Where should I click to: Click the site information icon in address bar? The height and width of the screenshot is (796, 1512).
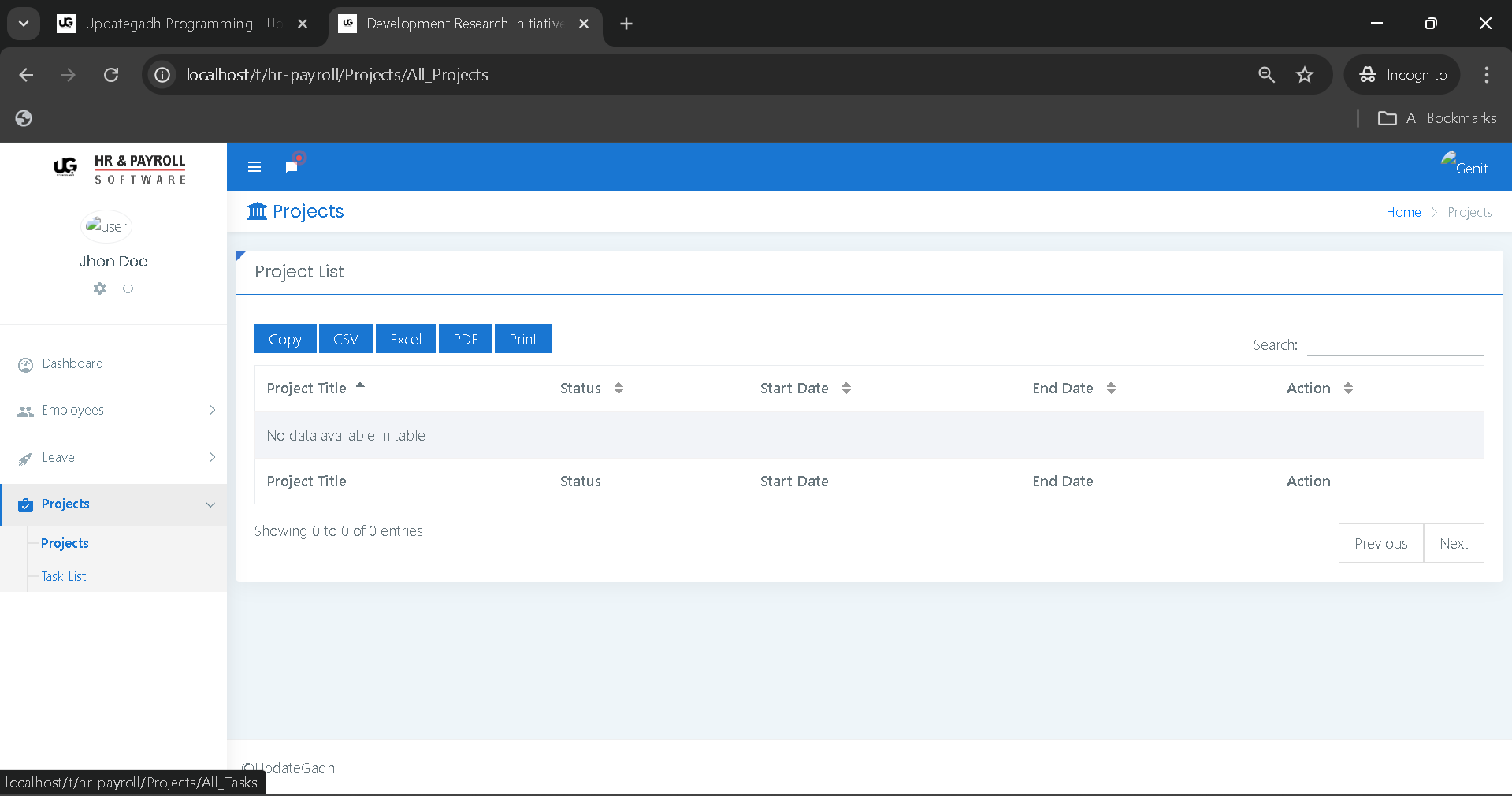pos(162,75)
